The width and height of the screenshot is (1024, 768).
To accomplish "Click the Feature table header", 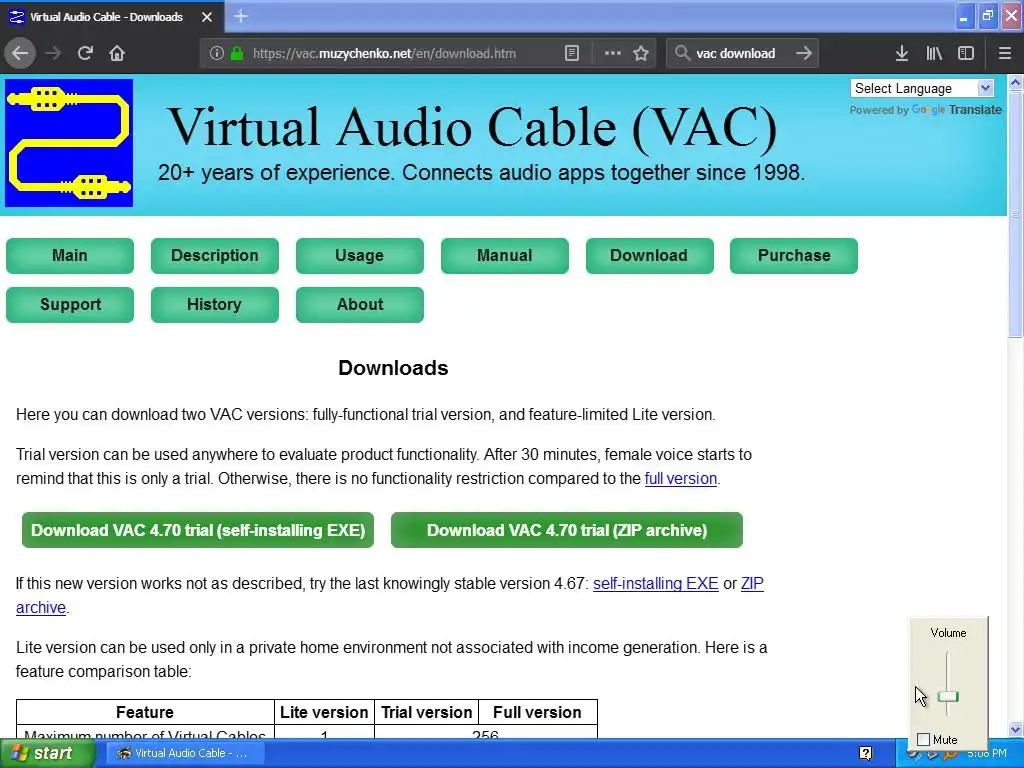I will (145, 712).
